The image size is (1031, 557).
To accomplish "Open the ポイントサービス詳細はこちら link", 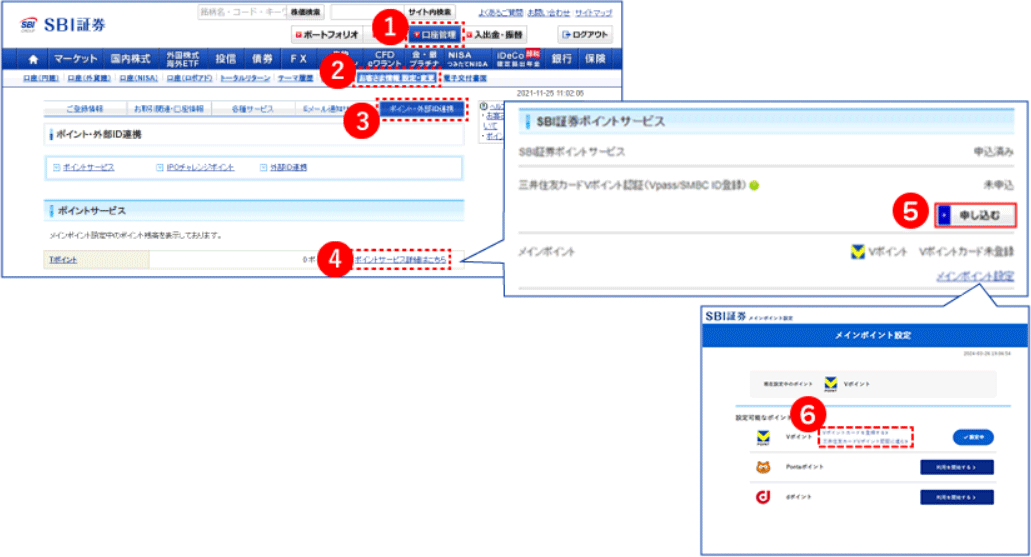I will point(400,260).
